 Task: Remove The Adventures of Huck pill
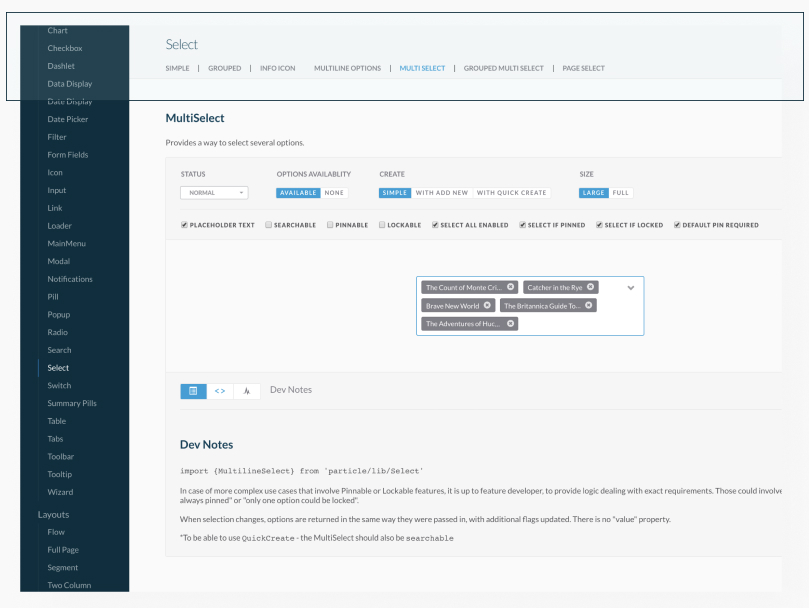(x=511, y=323)
